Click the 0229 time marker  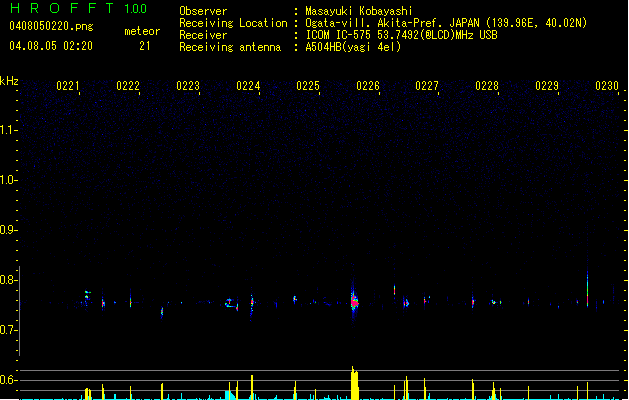[x=547, y=86]
